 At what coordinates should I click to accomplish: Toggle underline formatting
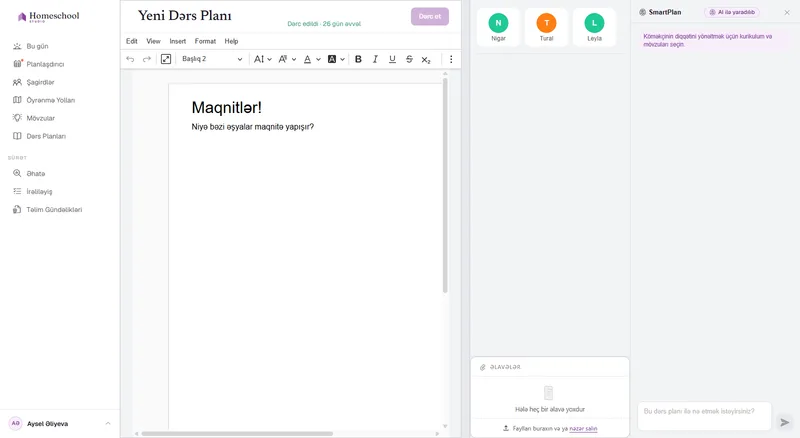pyautogui.click(x=392, y=59)
